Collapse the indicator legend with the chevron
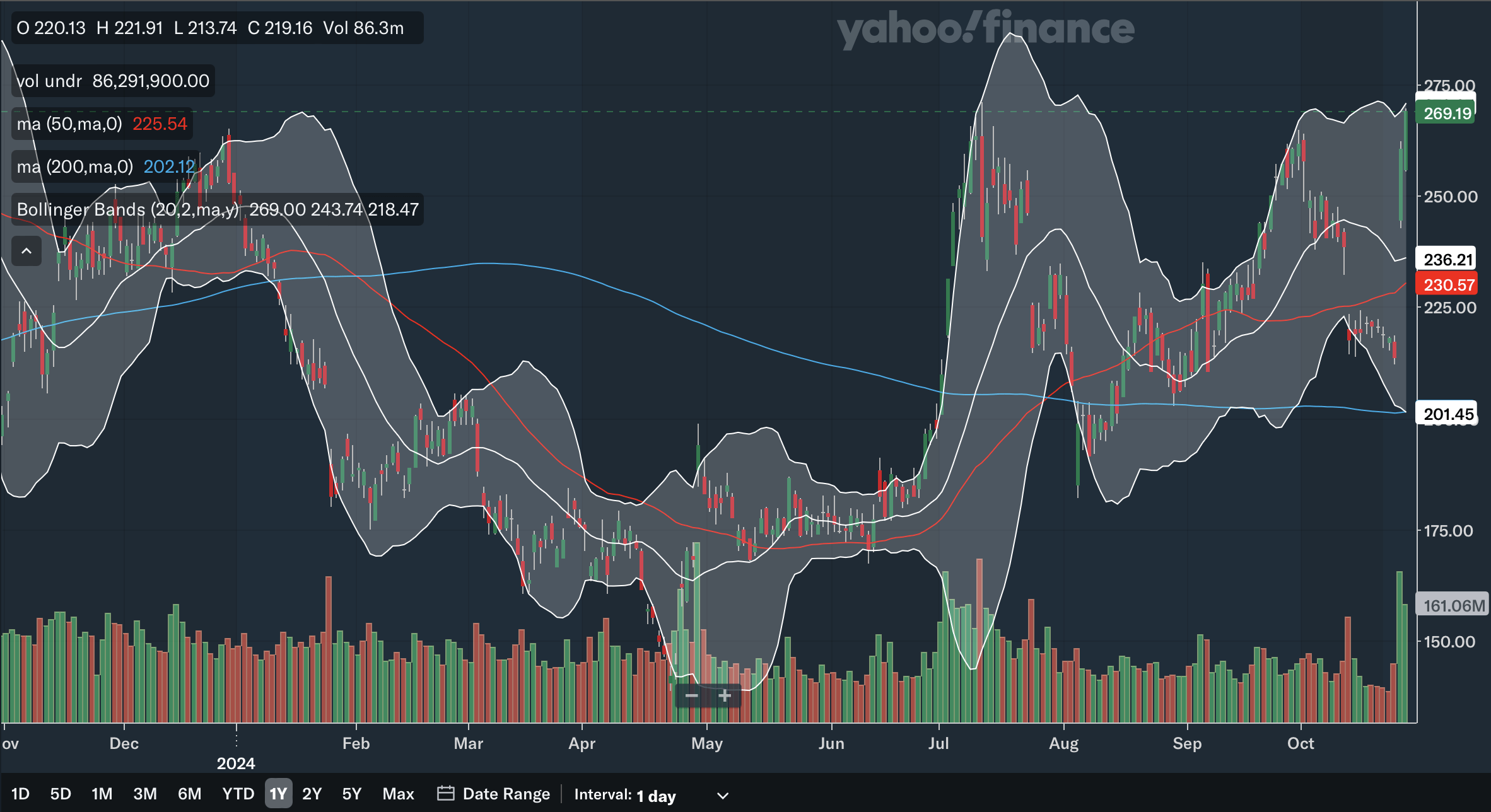 (x=26, y=251)
